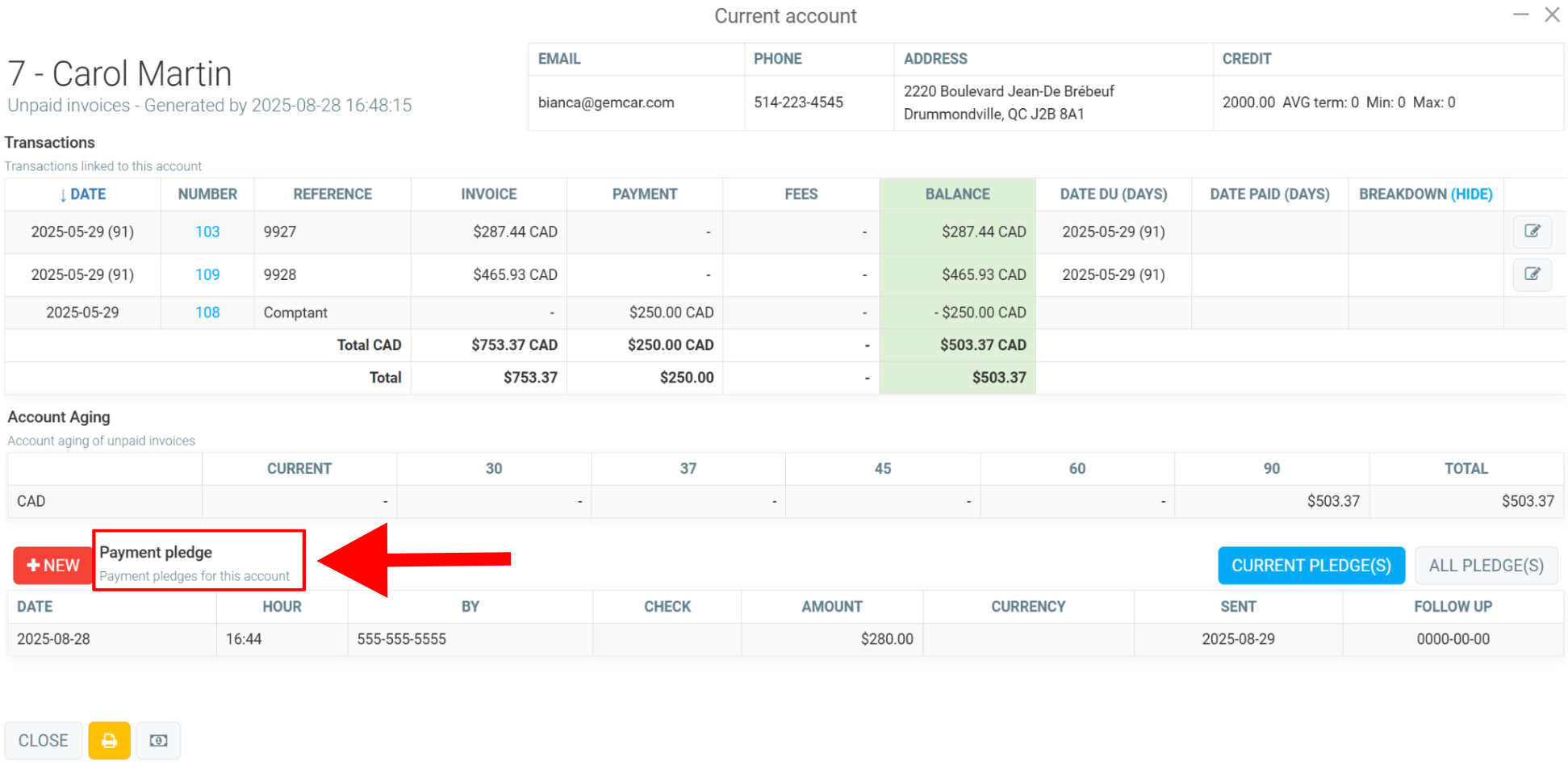Click the edit icon for invoice 103
The width and height of the screenshot is (1568, 765).
(x=1532, y=232)
